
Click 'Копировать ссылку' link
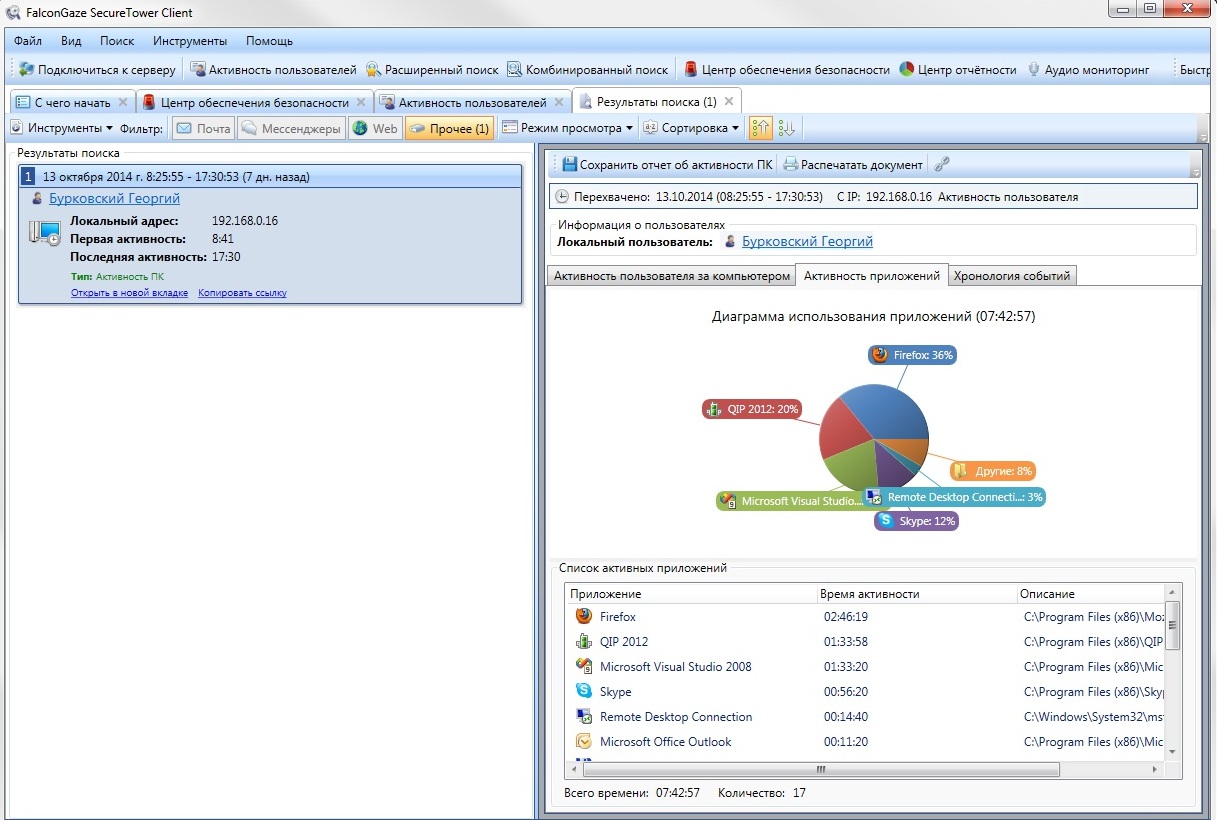pyautogui.click(x=242, y=293)
